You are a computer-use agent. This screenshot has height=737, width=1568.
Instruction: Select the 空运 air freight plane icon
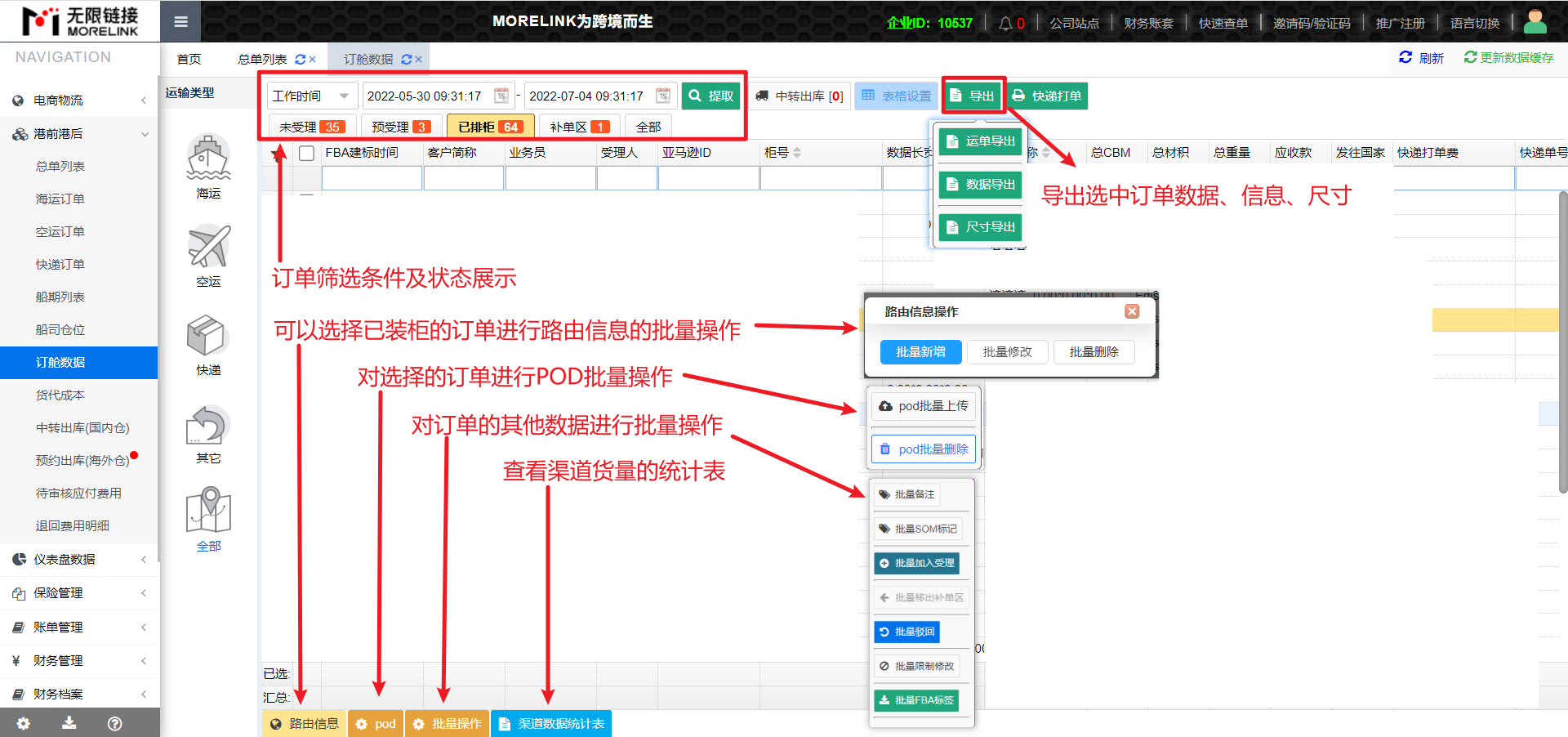click(x=208, y=247)
